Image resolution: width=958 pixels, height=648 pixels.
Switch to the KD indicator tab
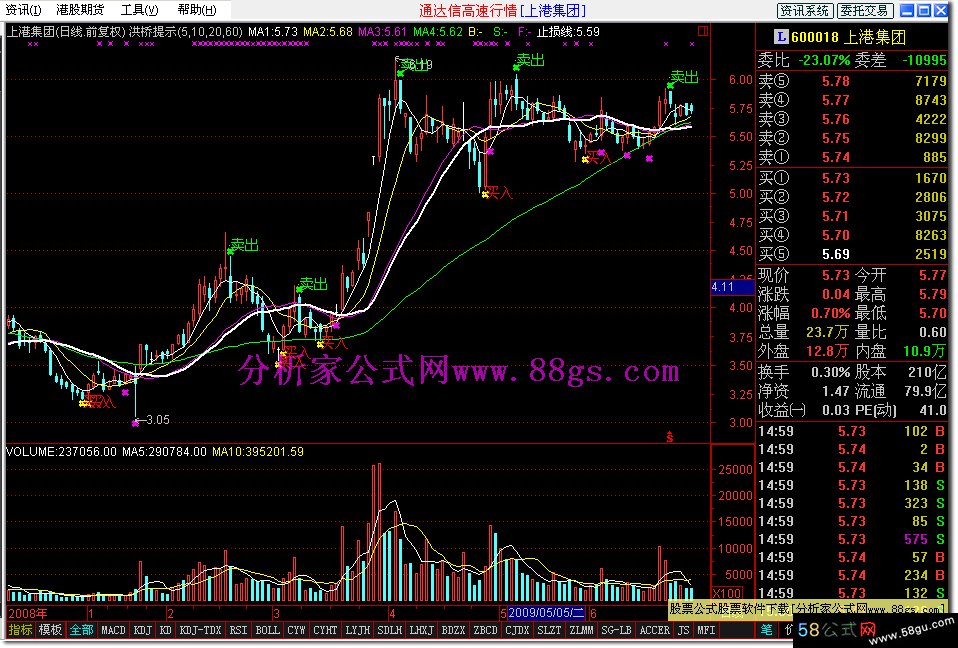(165, 630)
